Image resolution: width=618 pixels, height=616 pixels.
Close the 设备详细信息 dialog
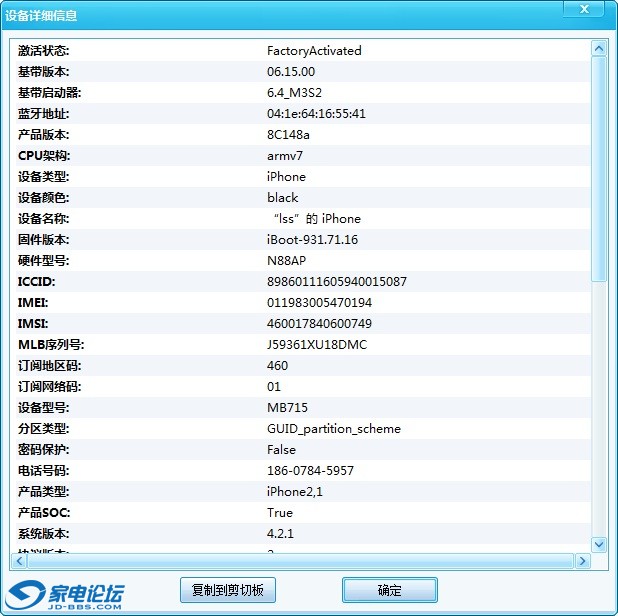pyautogui.click(x=584, y=9)
